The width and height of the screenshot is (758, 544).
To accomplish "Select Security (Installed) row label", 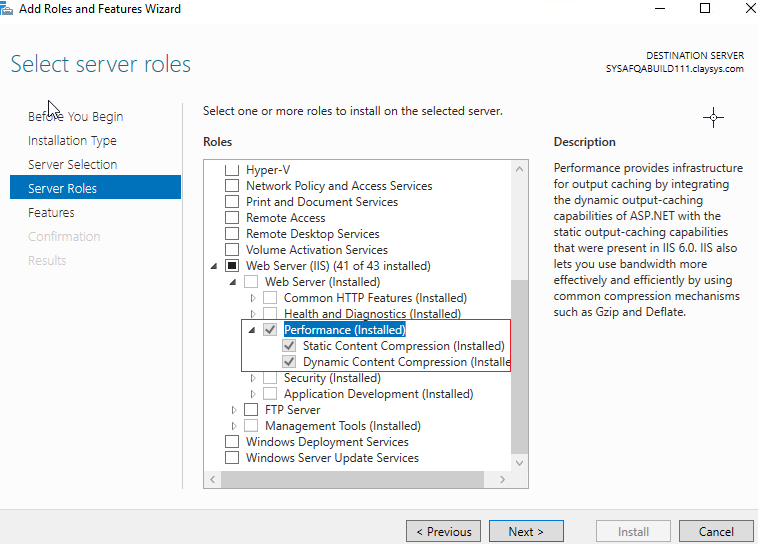I will click(332, 378).
